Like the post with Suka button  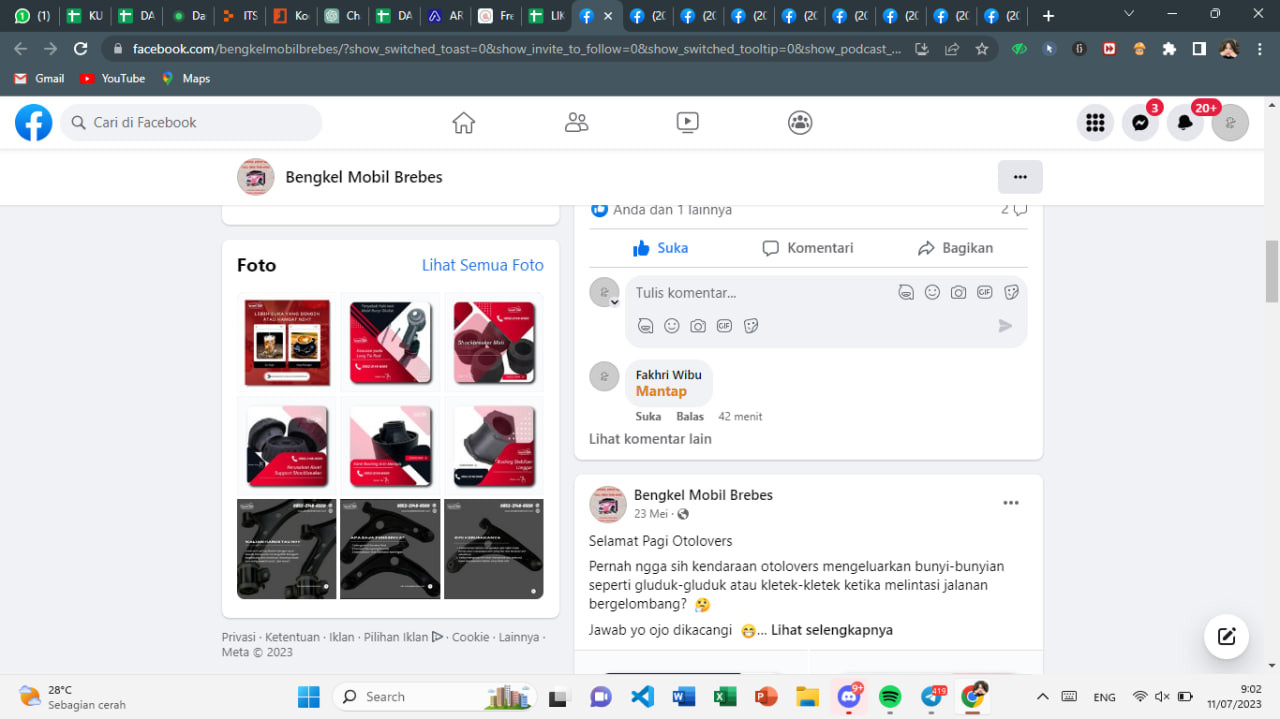point(660,248)
